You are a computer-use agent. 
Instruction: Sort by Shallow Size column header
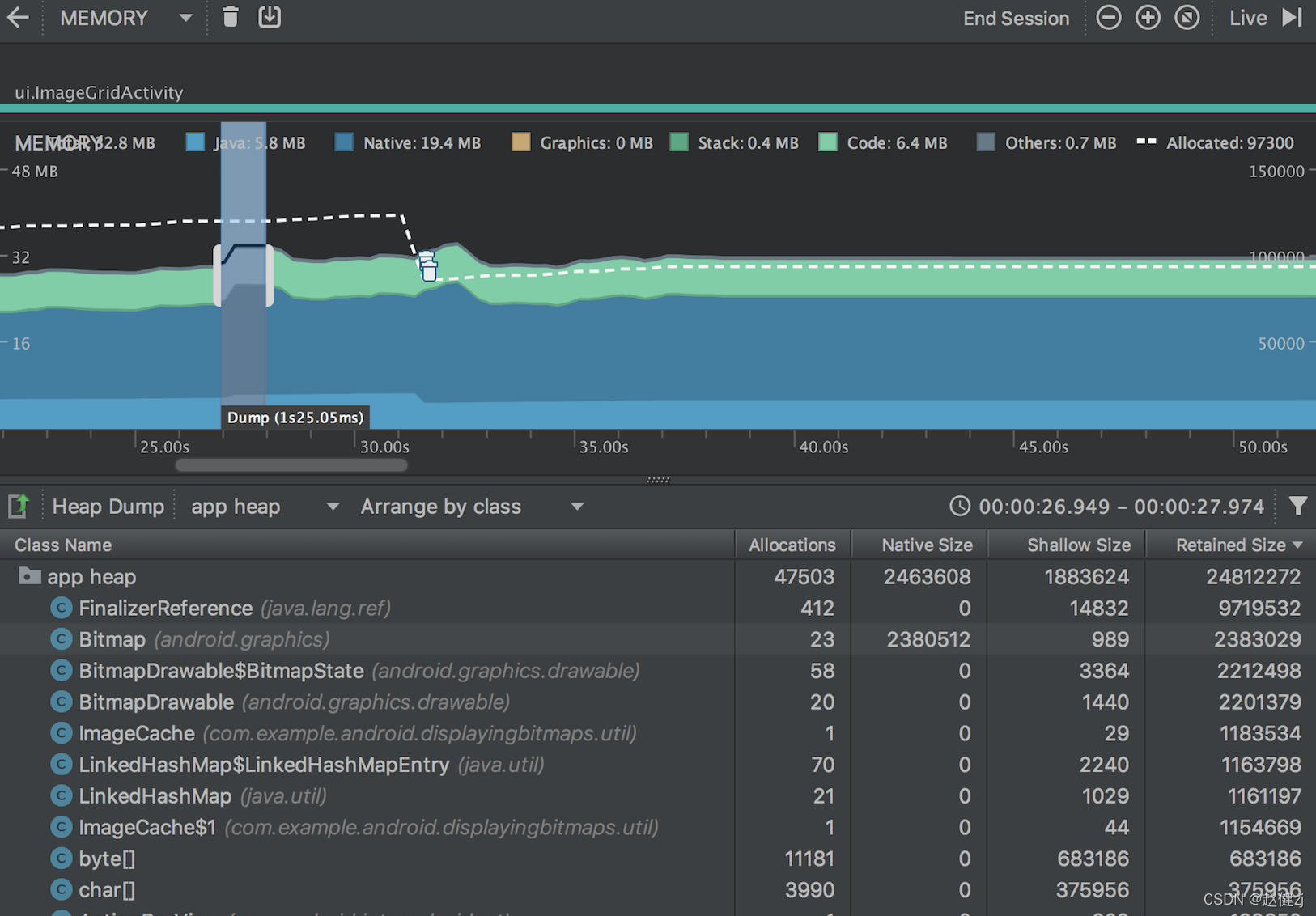coord(1067,545)
